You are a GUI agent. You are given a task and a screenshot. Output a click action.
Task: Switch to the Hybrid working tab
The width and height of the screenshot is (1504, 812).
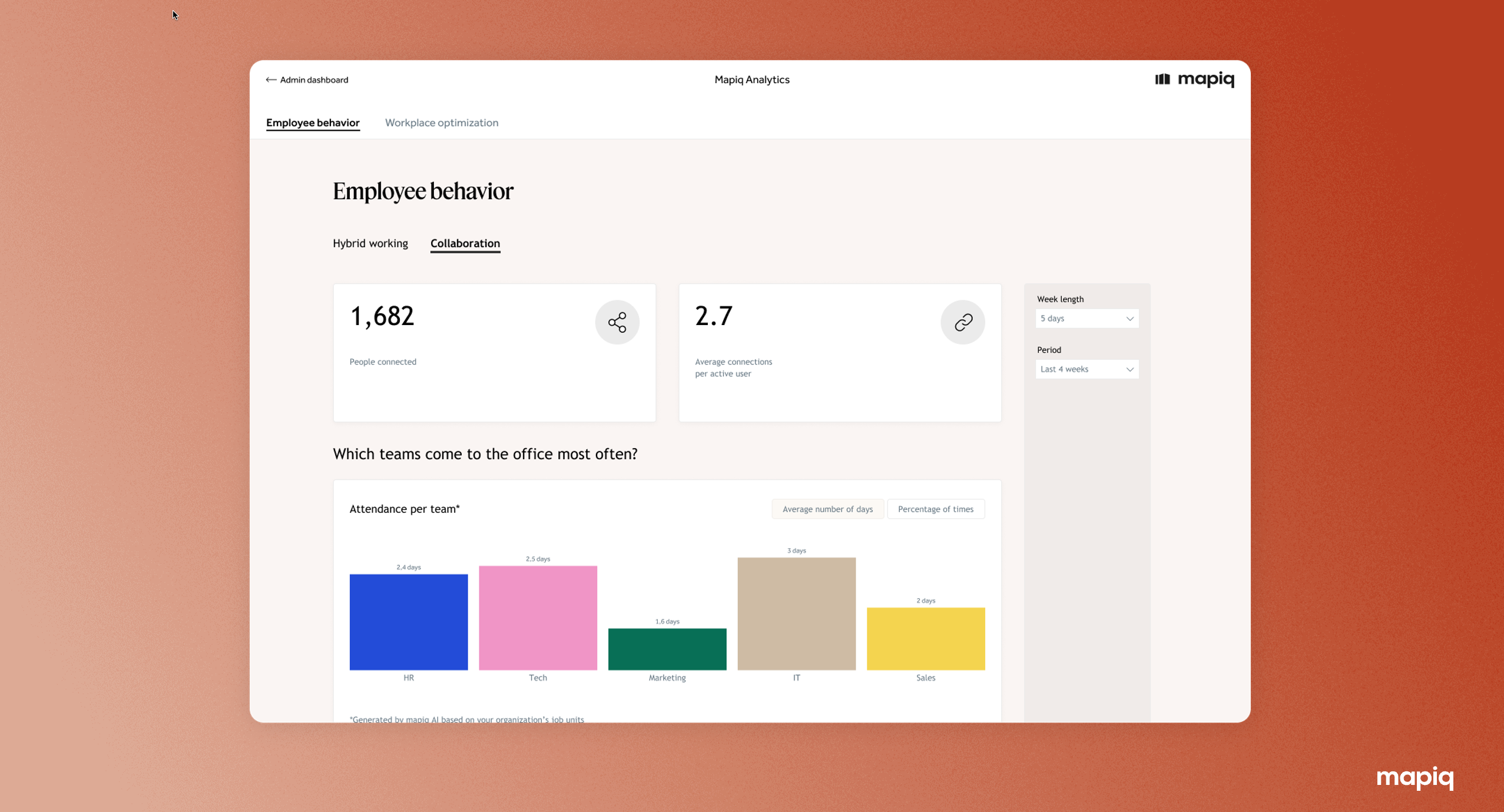click(370, 243)
